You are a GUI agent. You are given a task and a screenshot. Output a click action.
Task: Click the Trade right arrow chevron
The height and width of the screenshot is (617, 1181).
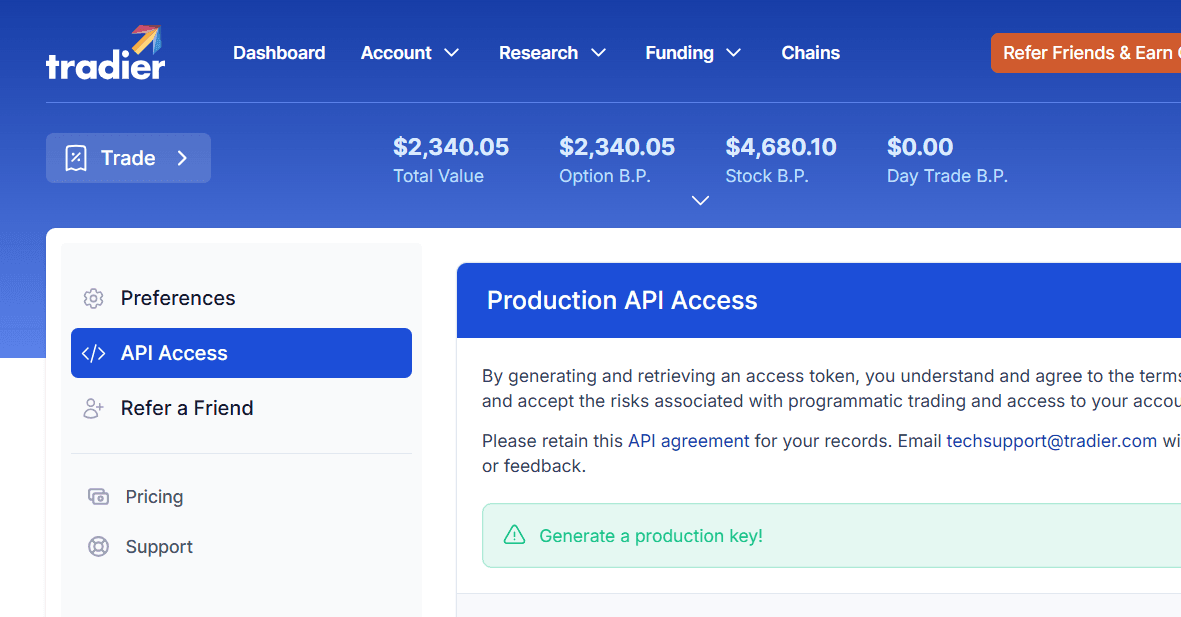click(x=182, y=158)
